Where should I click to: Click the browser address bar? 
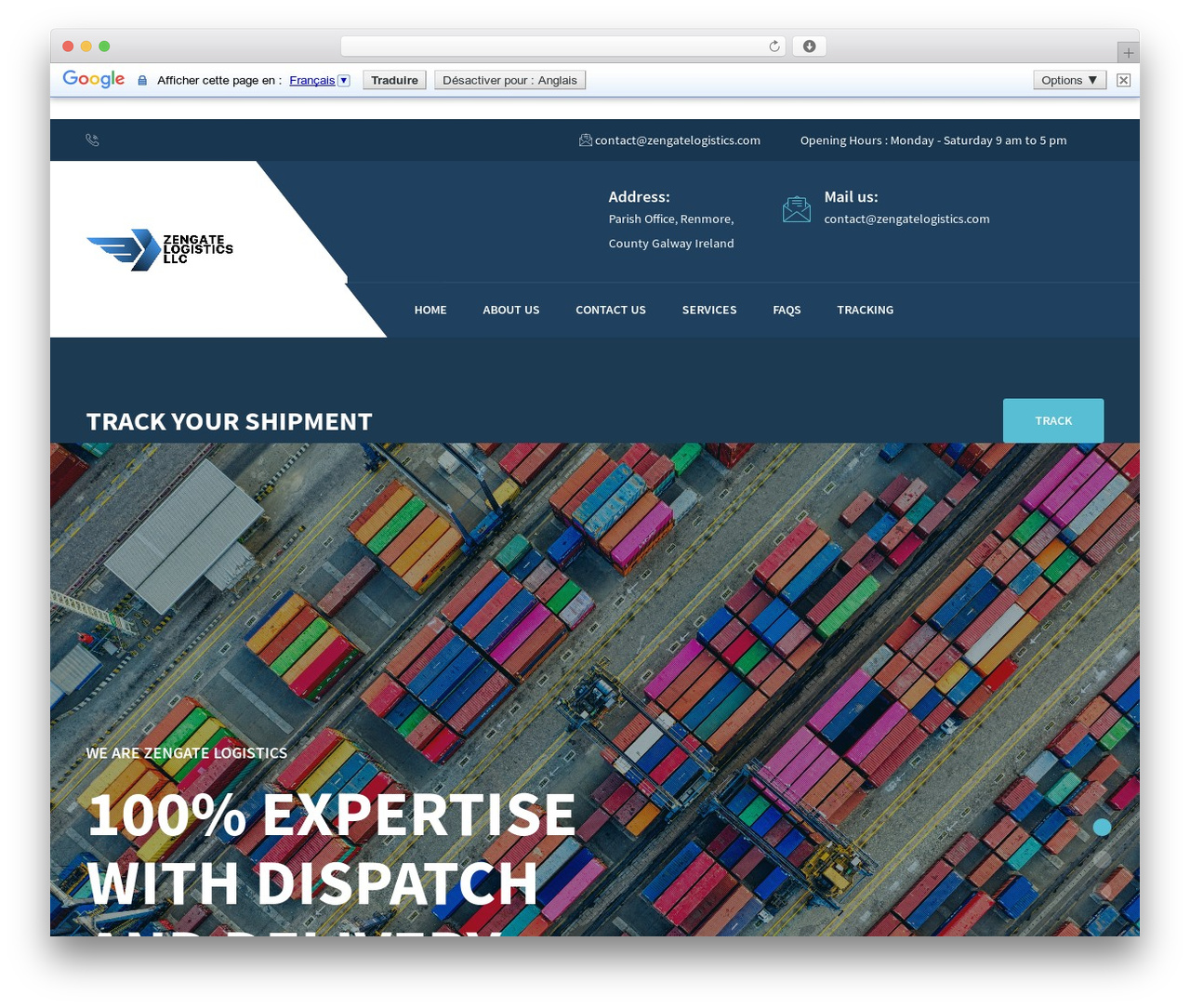click(563, 46)
